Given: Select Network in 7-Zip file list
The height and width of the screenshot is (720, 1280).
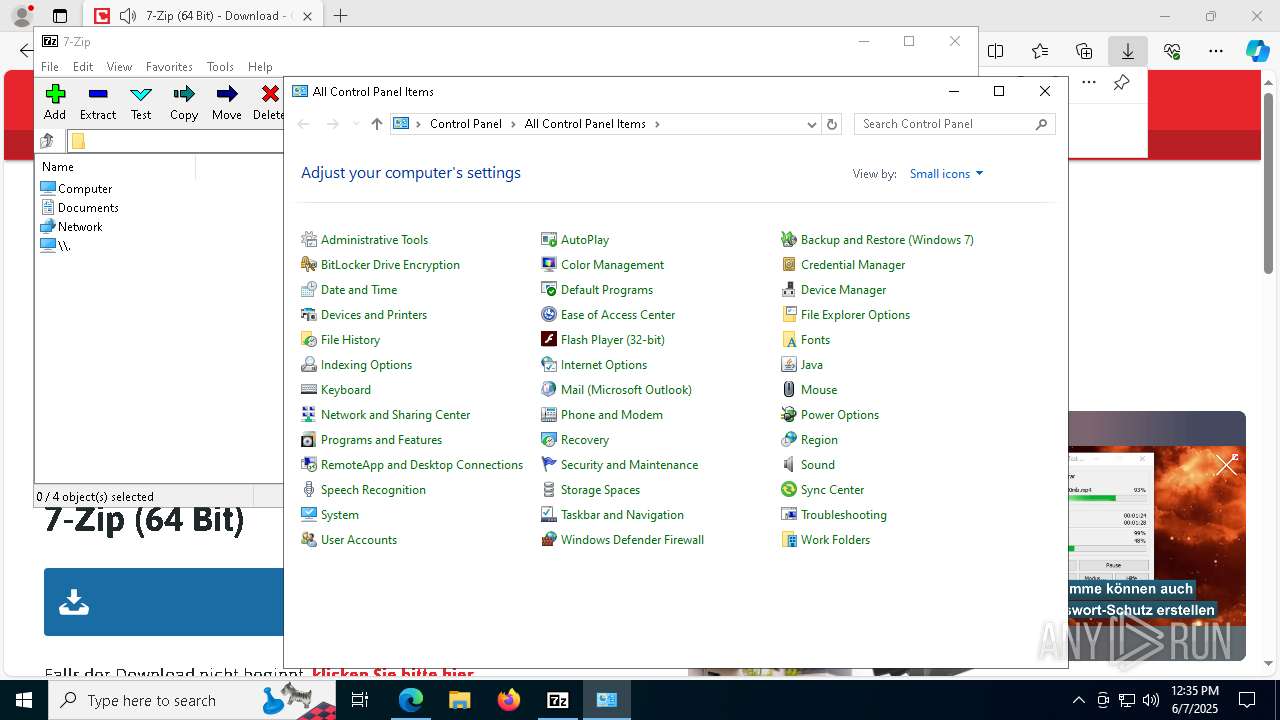Looking at the screenshot, I should (x=80, y=227).
